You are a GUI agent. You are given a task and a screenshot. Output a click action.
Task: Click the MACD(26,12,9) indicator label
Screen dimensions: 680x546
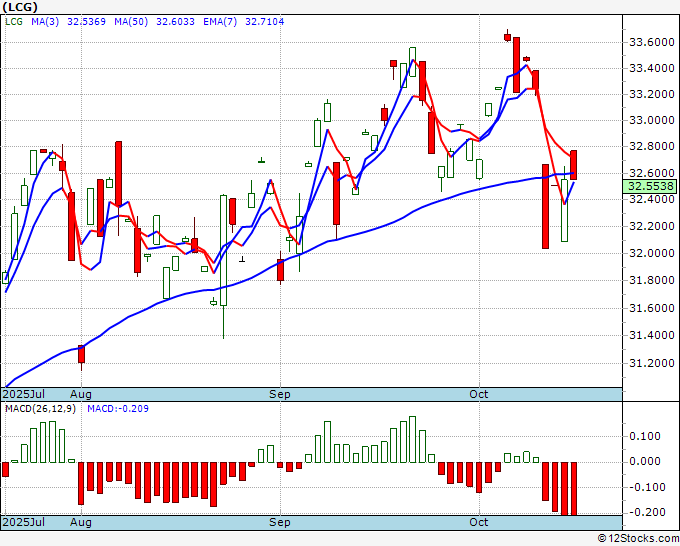click(x=40, y=409)
